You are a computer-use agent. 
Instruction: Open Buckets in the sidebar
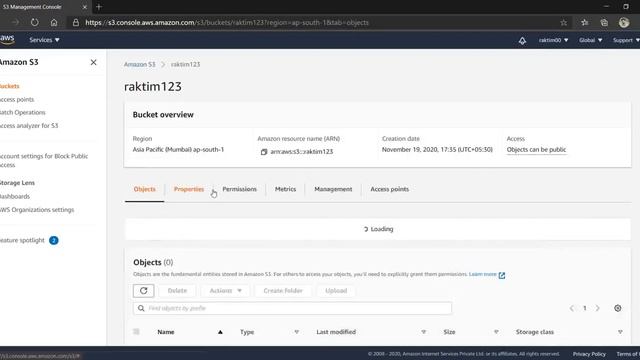click(x=9, y=86)
